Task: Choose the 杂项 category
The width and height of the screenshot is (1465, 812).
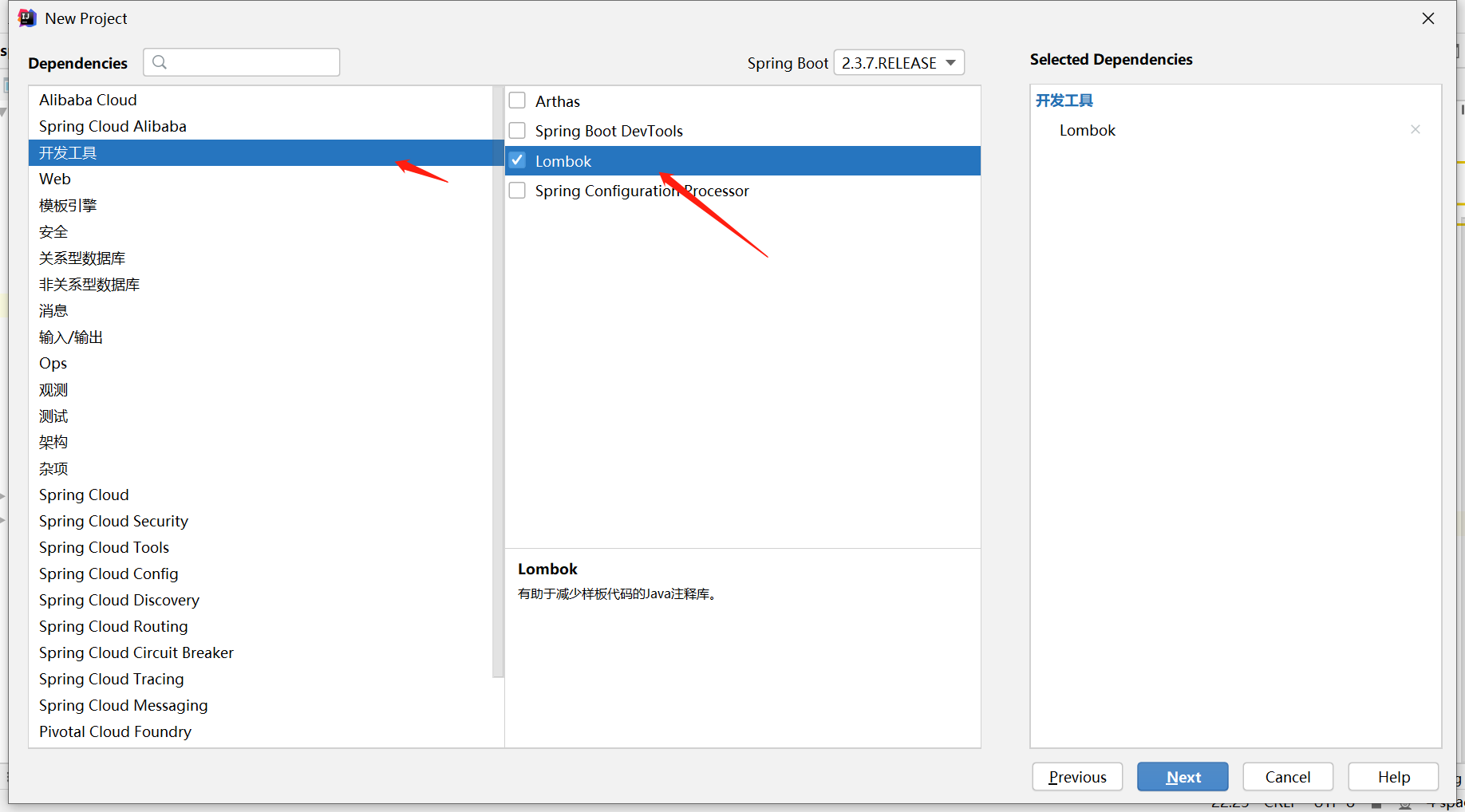Action: tap(261, 468)
